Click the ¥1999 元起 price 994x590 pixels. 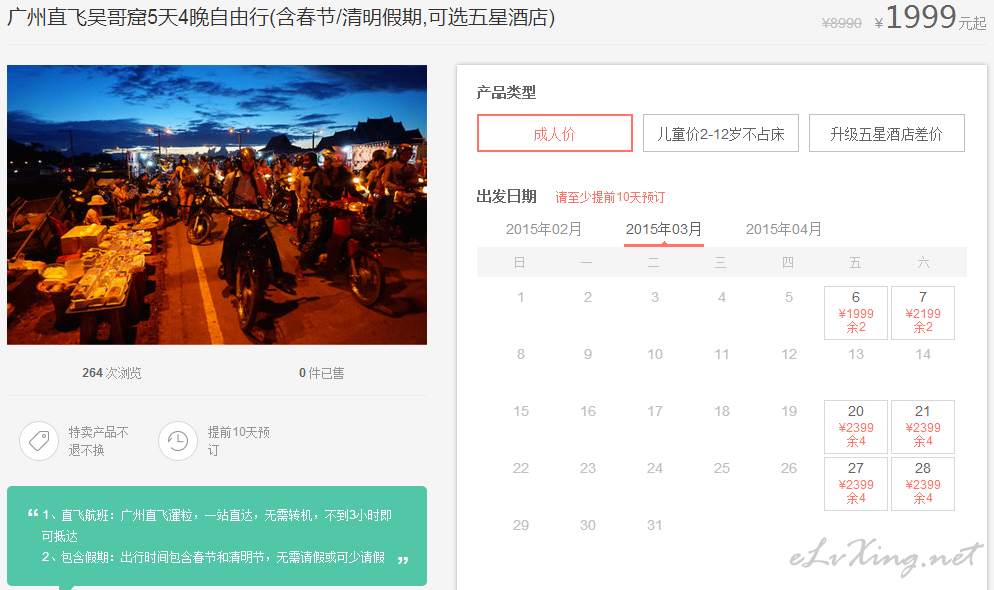(930, 18)
